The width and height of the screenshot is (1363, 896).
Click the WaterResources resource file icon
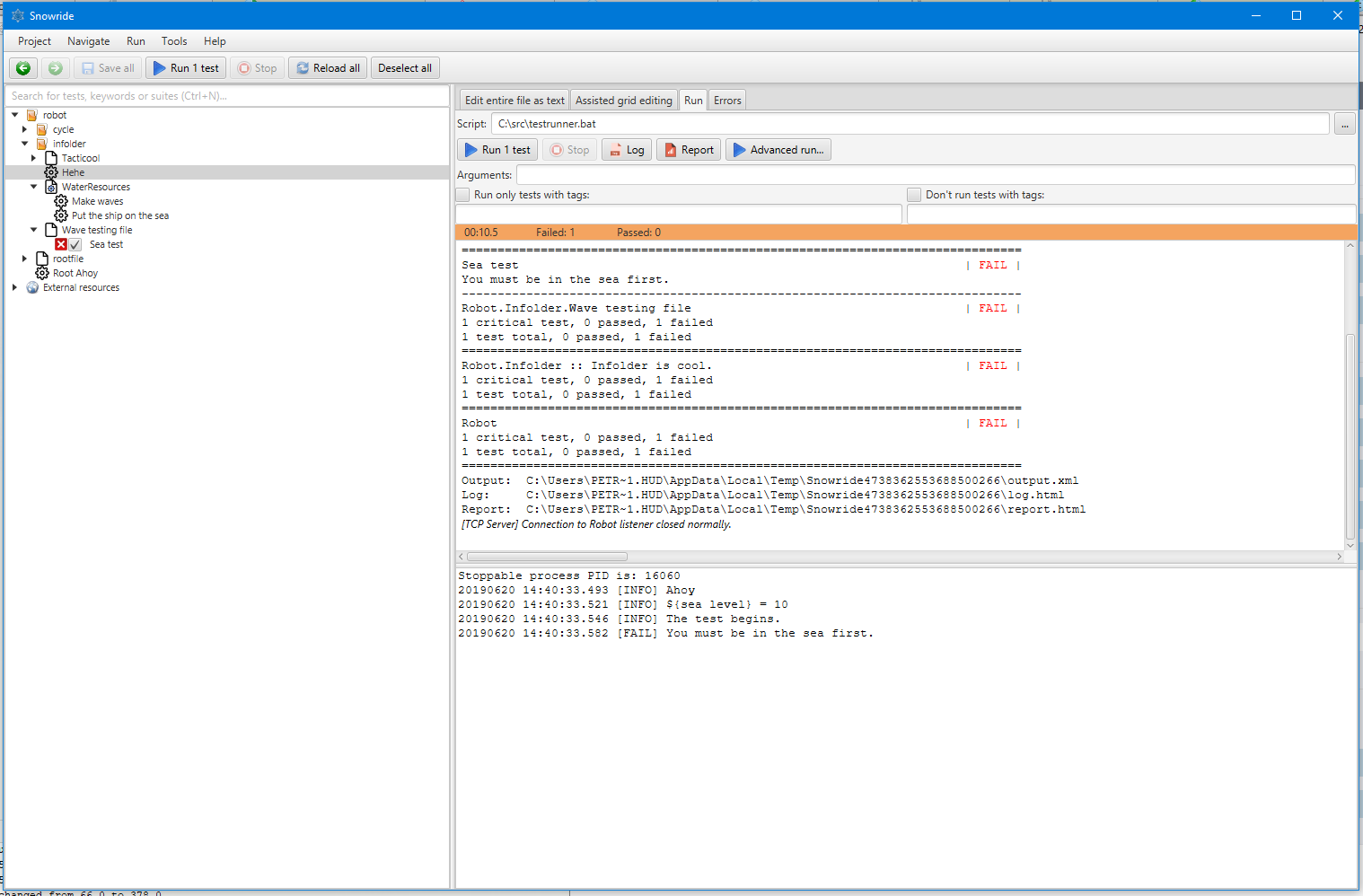[51, 187]
